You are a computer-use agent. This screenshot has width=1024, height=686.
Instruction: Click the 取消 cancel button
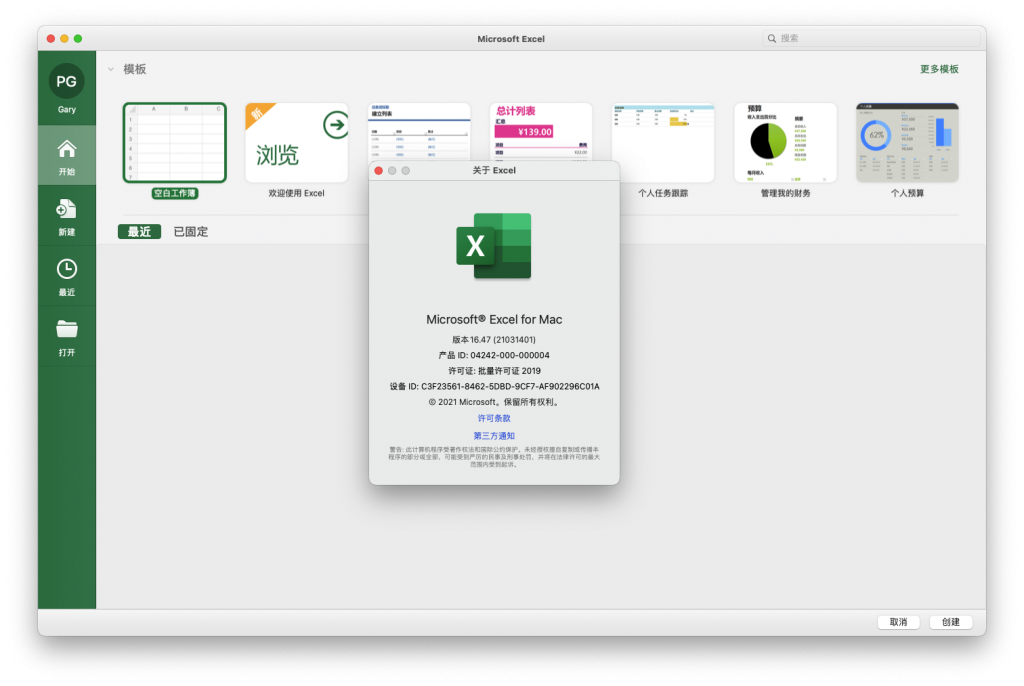point(898,622)
